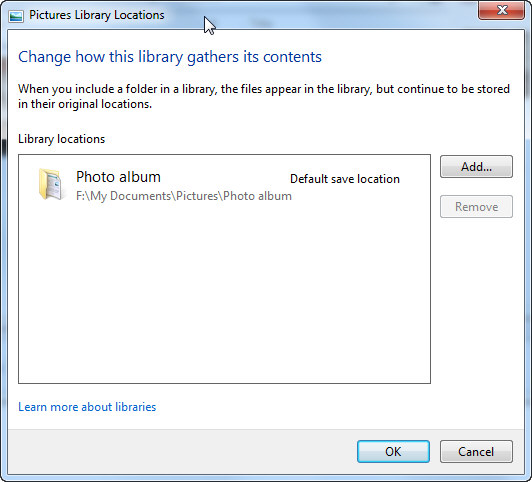
Task: Click the Add... button
Action: pos(476,167)
